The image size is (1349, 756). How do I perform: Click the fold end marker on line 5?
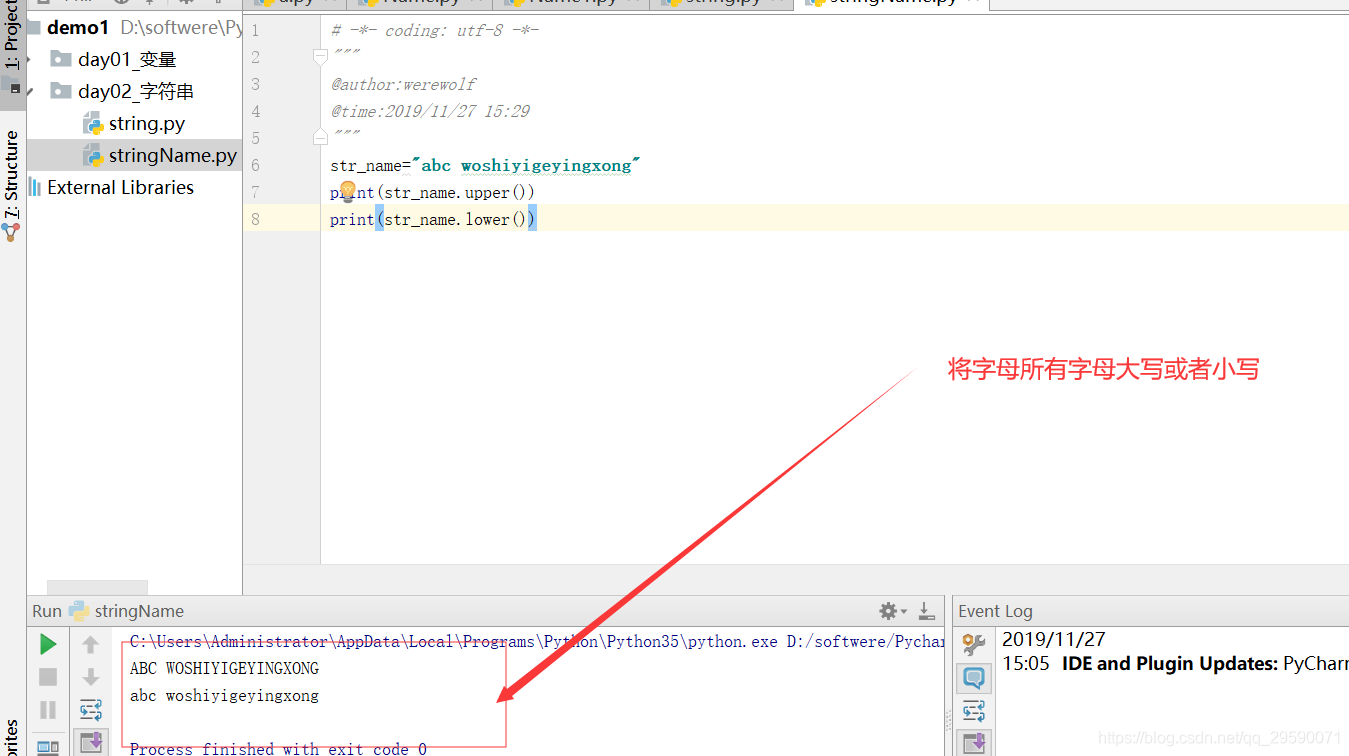(320, 137)
